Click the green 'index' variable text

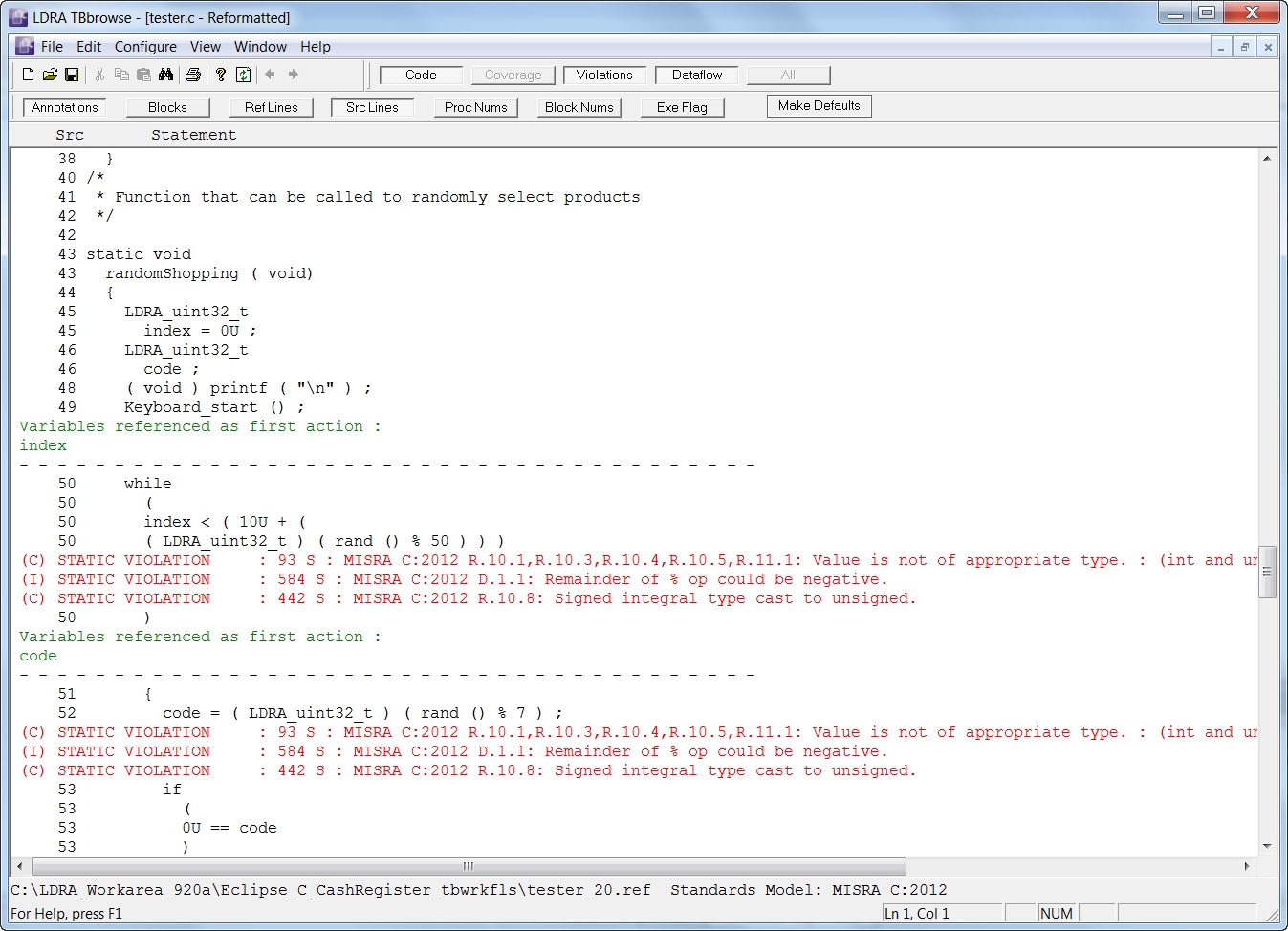pos(43,445)
